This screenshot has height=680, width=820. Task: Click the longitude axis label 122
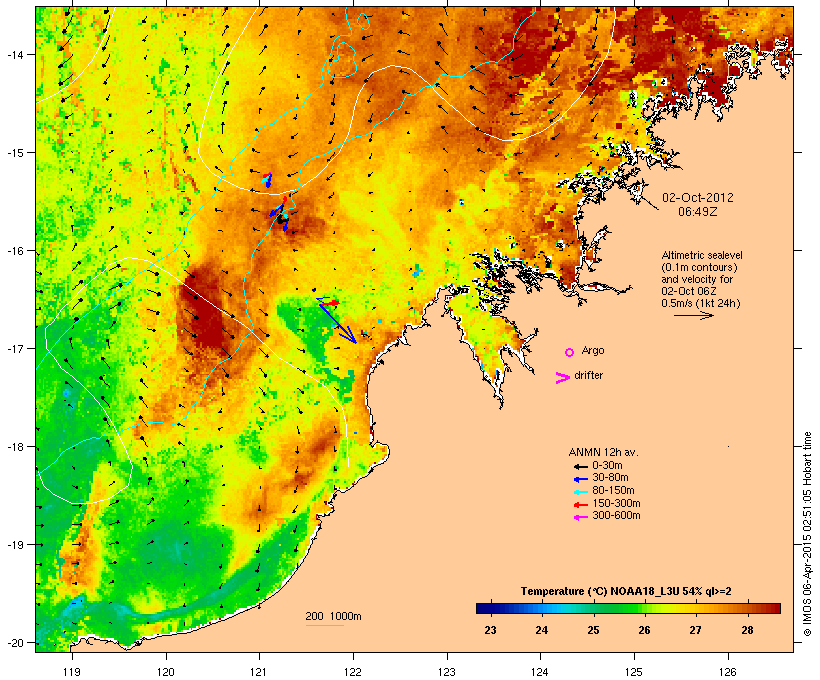(x=353, y=672)
